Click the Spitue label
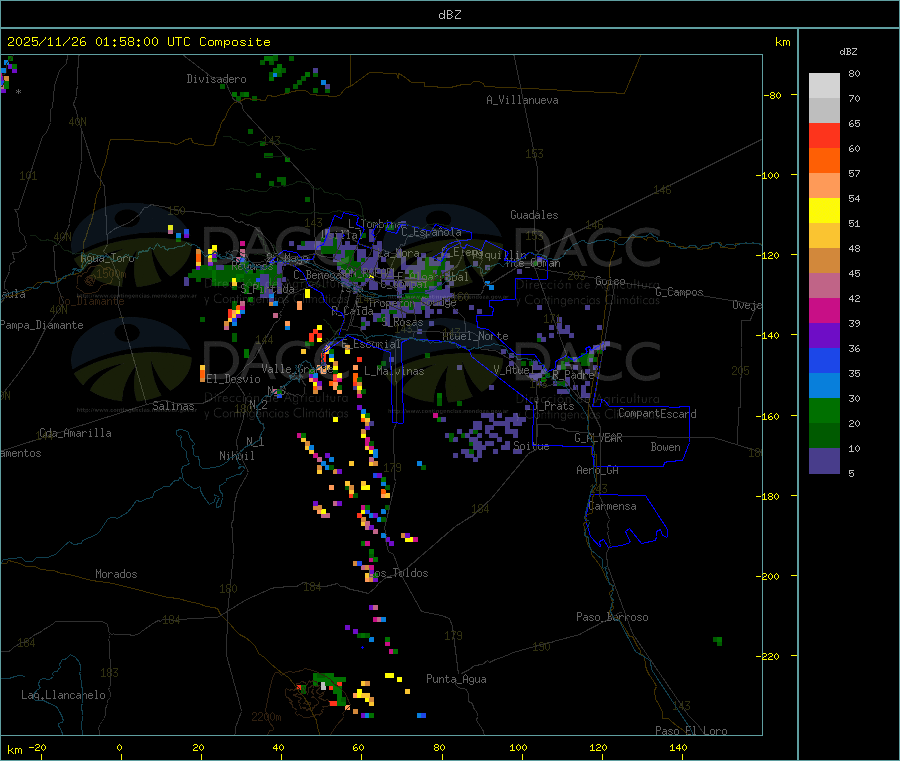The width and height of the screenshot is (900, 761). (x=531, y=446)
